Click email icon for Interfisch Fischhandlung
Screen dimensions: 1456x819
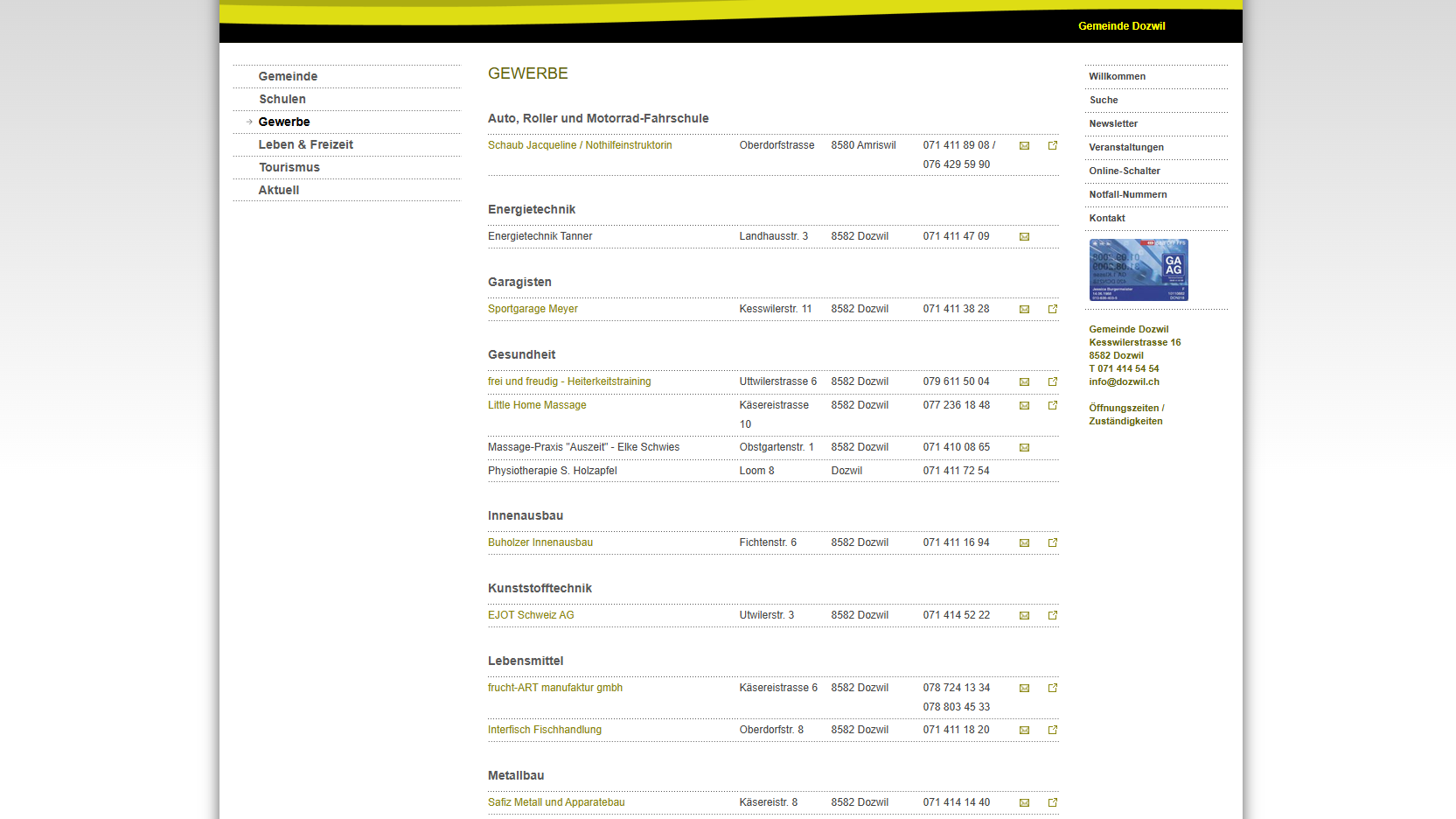tap(1024, 731)
